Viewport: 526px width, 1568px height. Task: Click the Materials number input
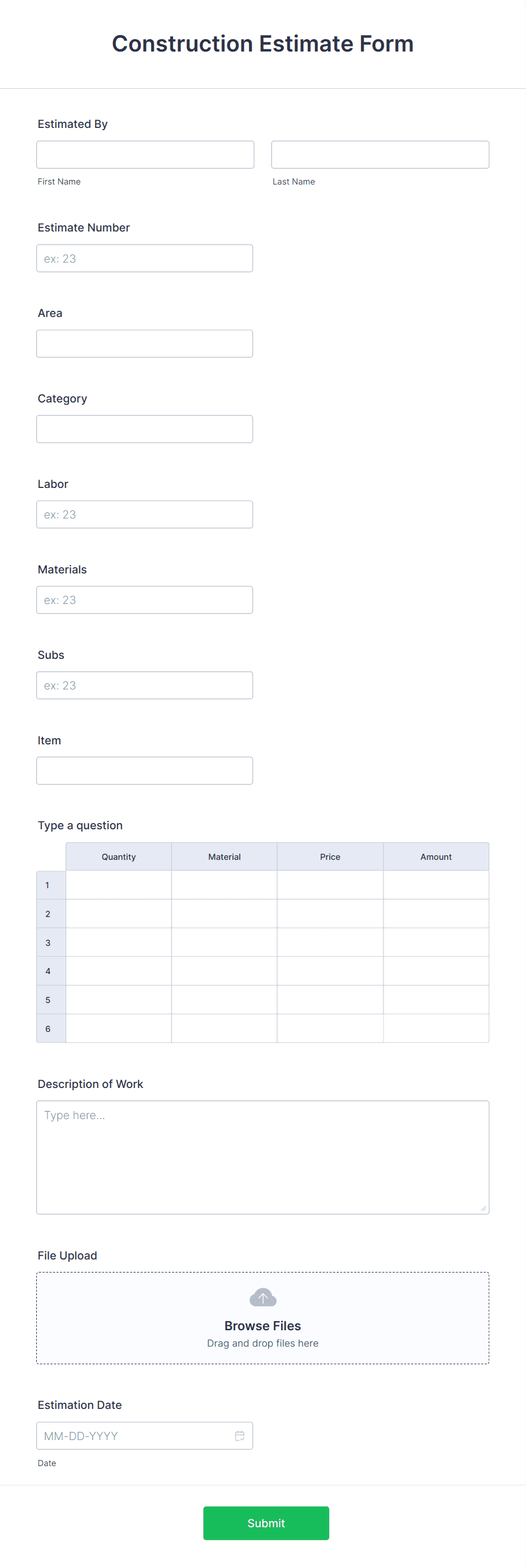click(145, 599)
